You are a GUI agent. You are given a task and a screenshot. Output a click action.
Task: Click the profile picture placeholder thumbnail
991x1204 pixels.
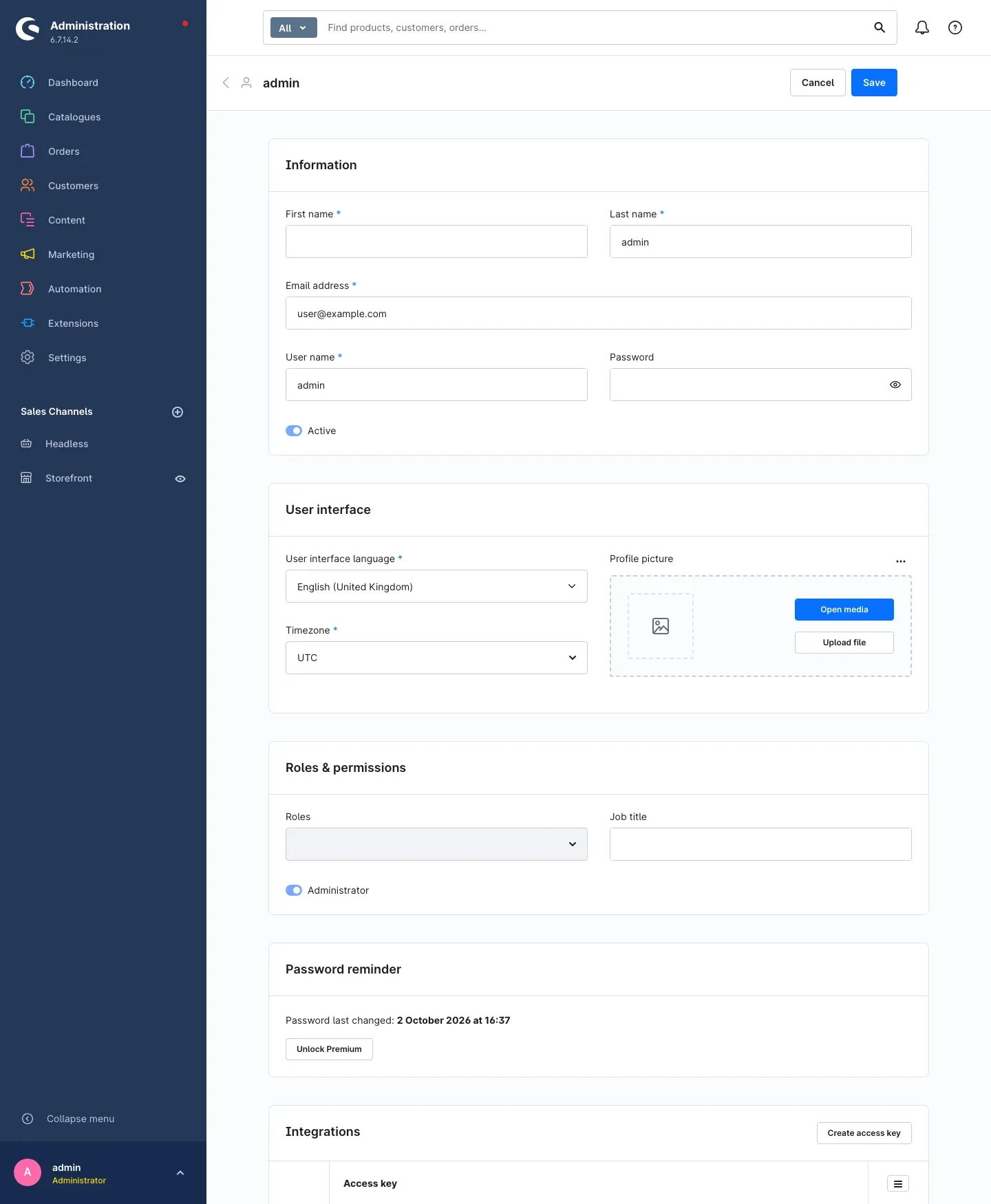[661, 626]
